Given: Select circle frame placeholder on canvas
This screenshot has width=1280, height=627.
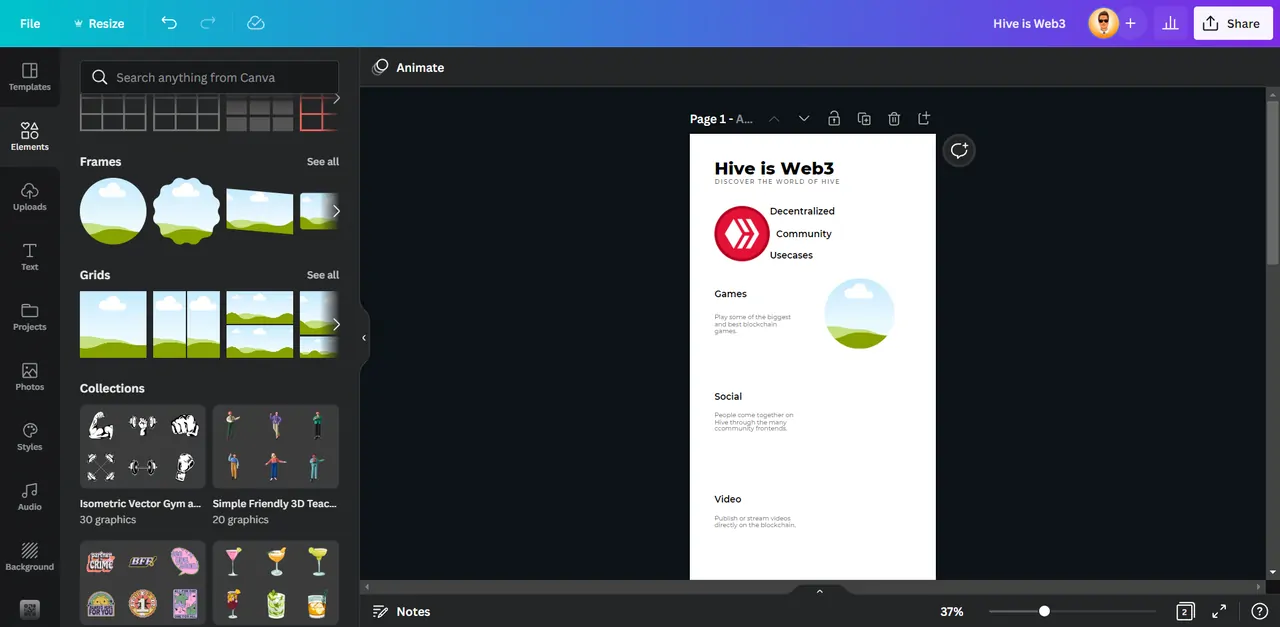Looking at the screenshot, I should (859, 313).
